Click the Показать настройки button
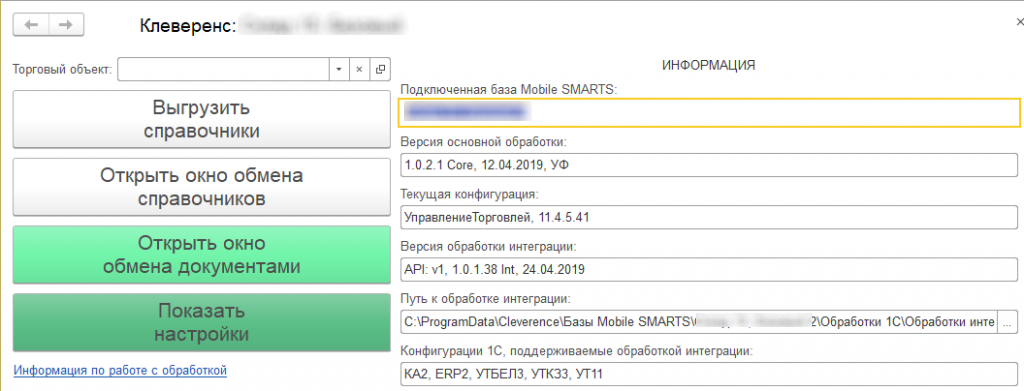1024x391 pixels. click(x=201, y=322)
